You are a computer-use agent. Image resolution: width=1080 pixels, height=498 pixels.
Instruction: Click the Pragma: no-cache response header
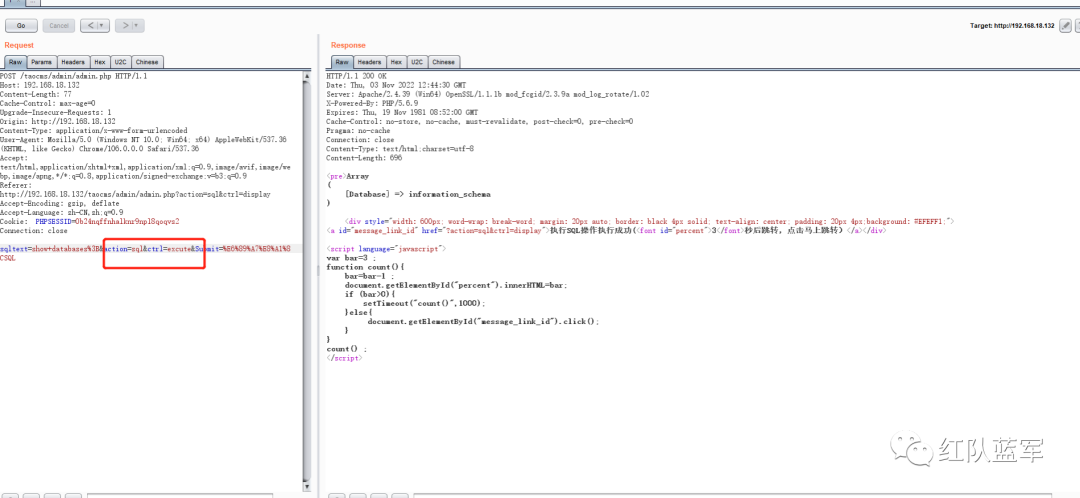[x=358, y=130]
